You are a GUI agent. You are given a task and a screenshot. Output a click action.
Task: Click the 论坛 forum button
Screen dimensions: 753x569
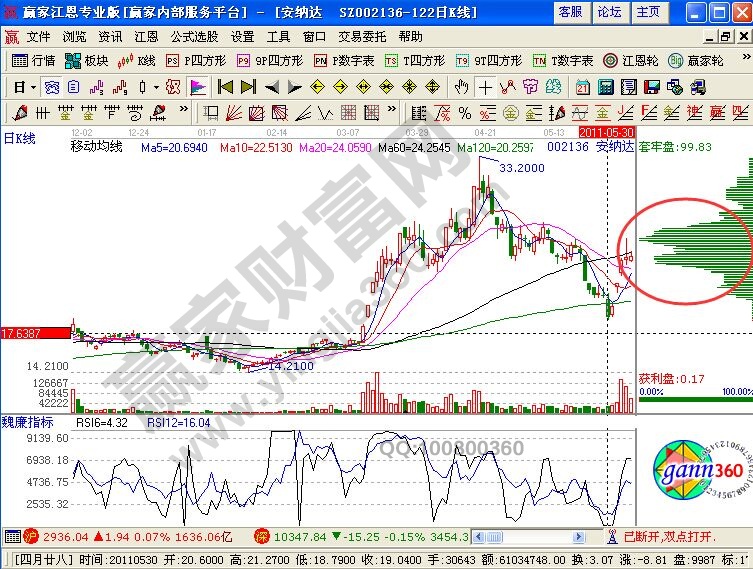pos(609,11)
